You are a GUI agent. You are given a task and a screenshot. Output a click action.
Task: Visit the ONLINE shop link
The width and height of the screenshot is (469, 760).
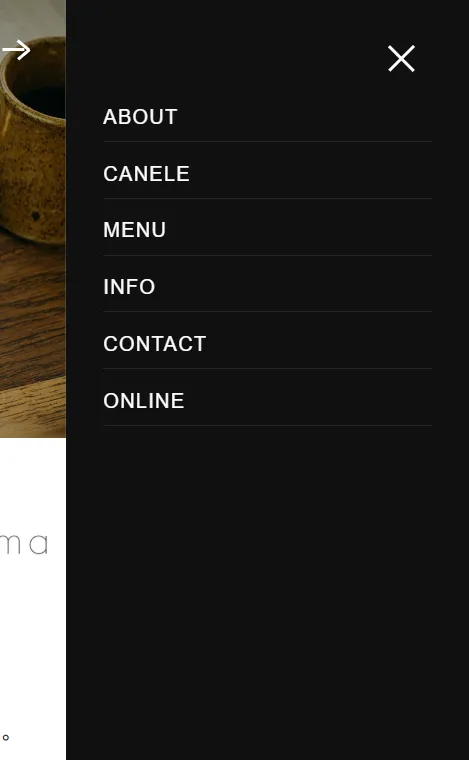[143, 400]
